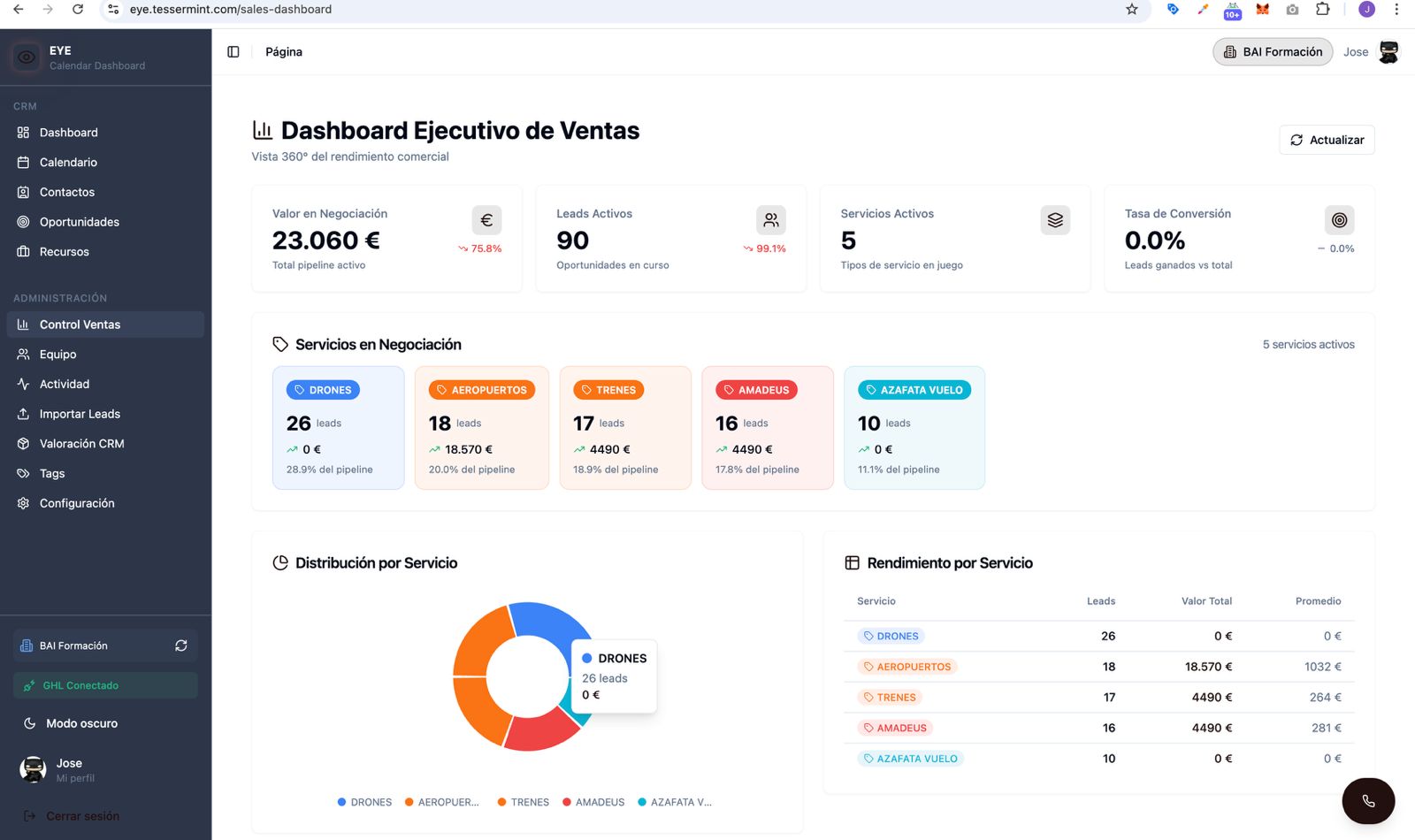Image resolution: width=1415 pixels, height=840 pixels.
Task: Open the Dashboard menu item
Action: pos(106,133)
